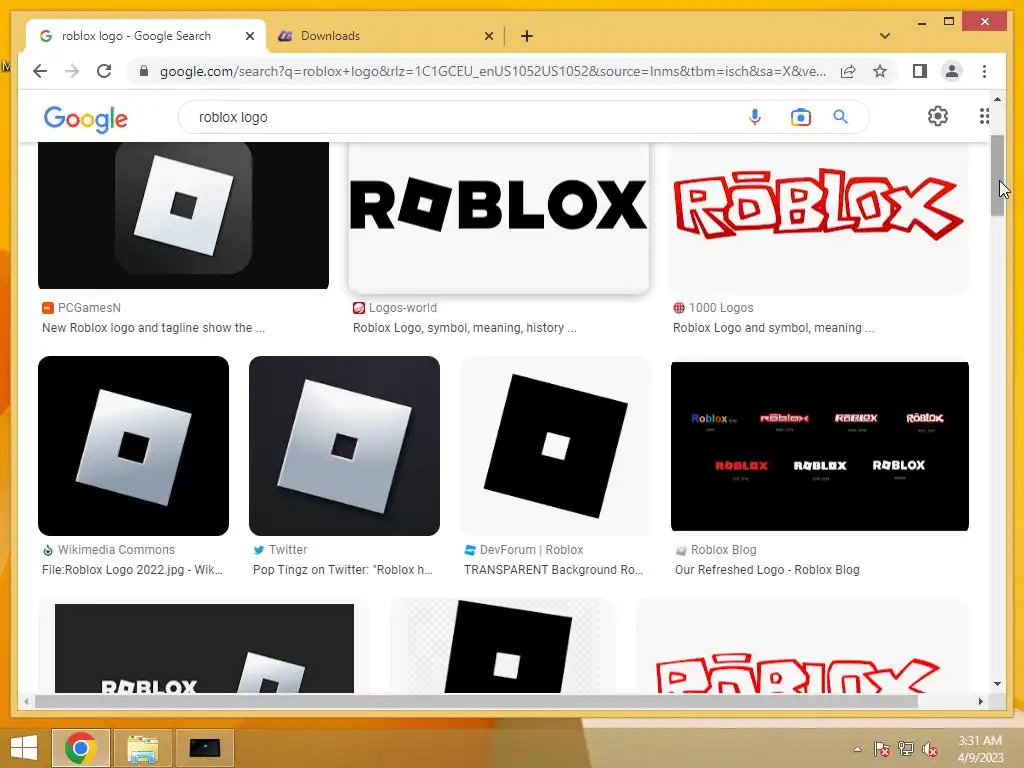Open 'Our Refreshed Logo - Roblox Blog' link
Image resolution: width=1024 pixels, height=768 pixels.
tap(767, 569)
